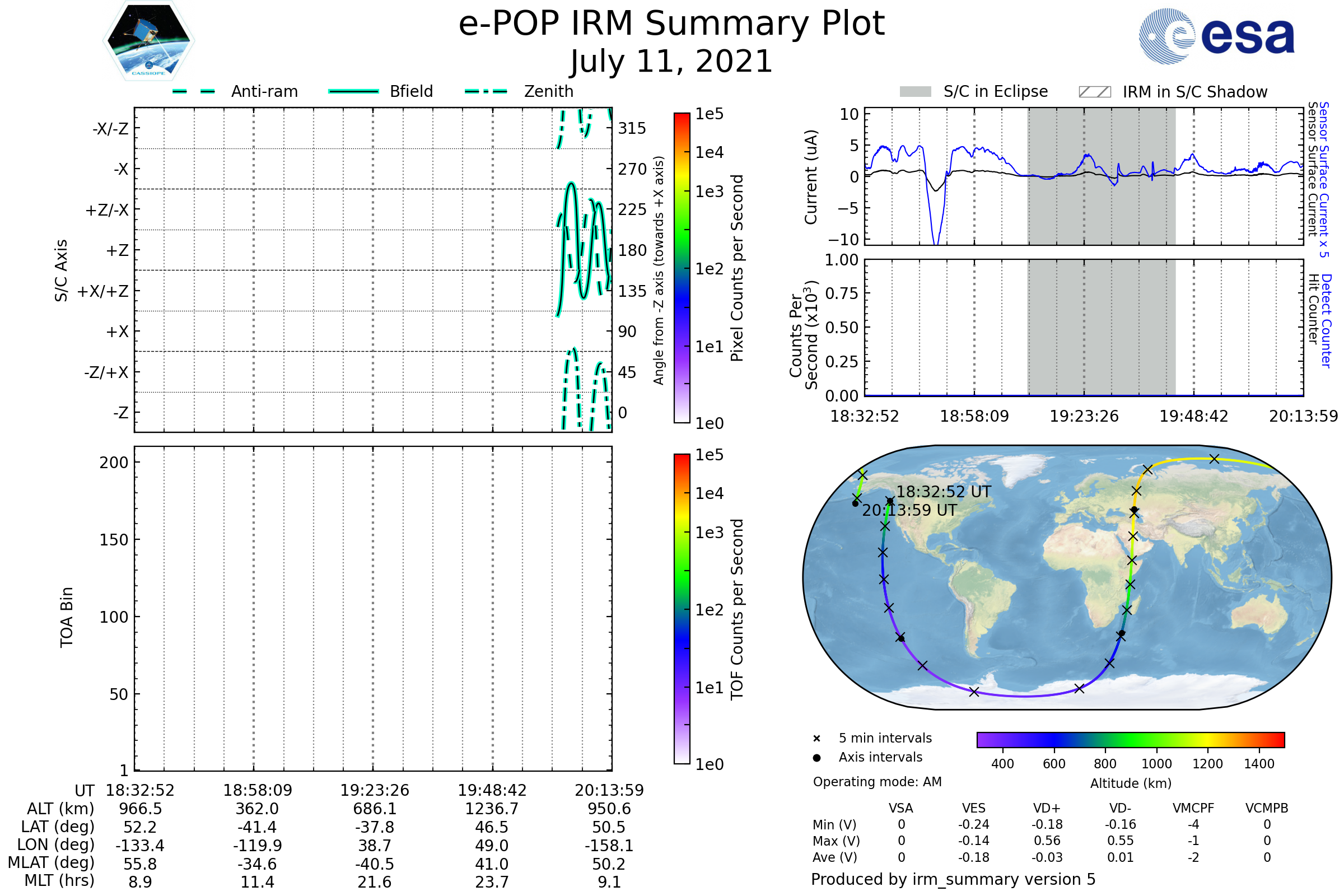
Task: Click the ESA logo
Action: pos(1216,36)
